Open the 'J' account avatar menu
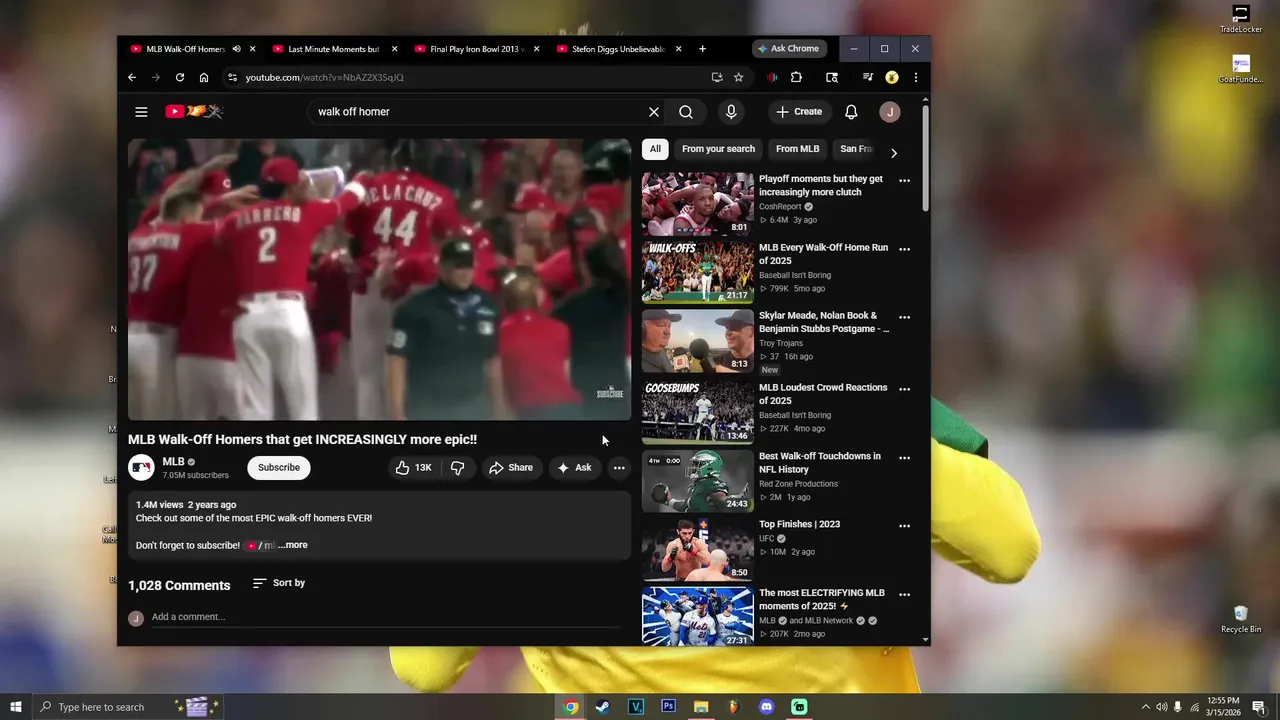This screenshot has height=720, width=1280. pyautogui.click(x=890, y=112)
